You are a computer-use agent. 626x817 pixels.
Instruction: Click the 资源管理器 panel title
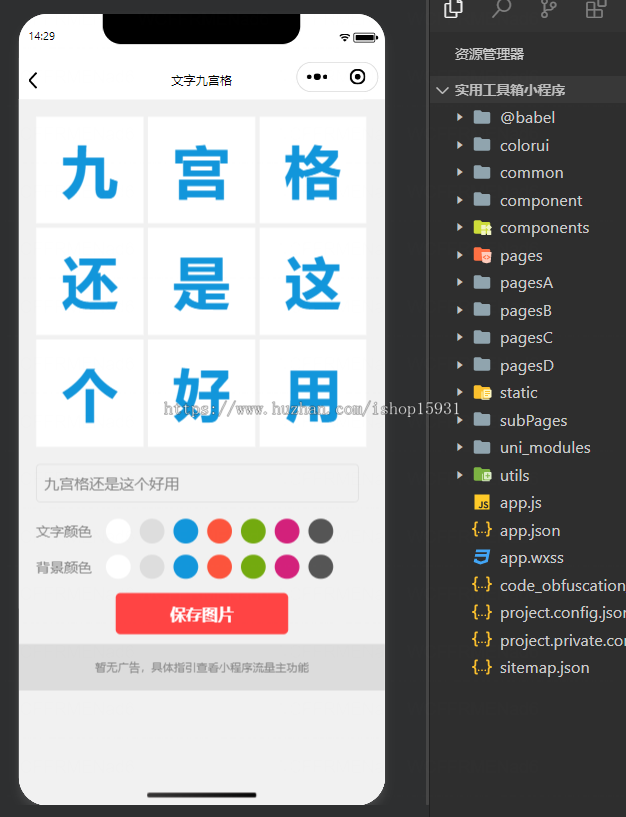[489, 54]
